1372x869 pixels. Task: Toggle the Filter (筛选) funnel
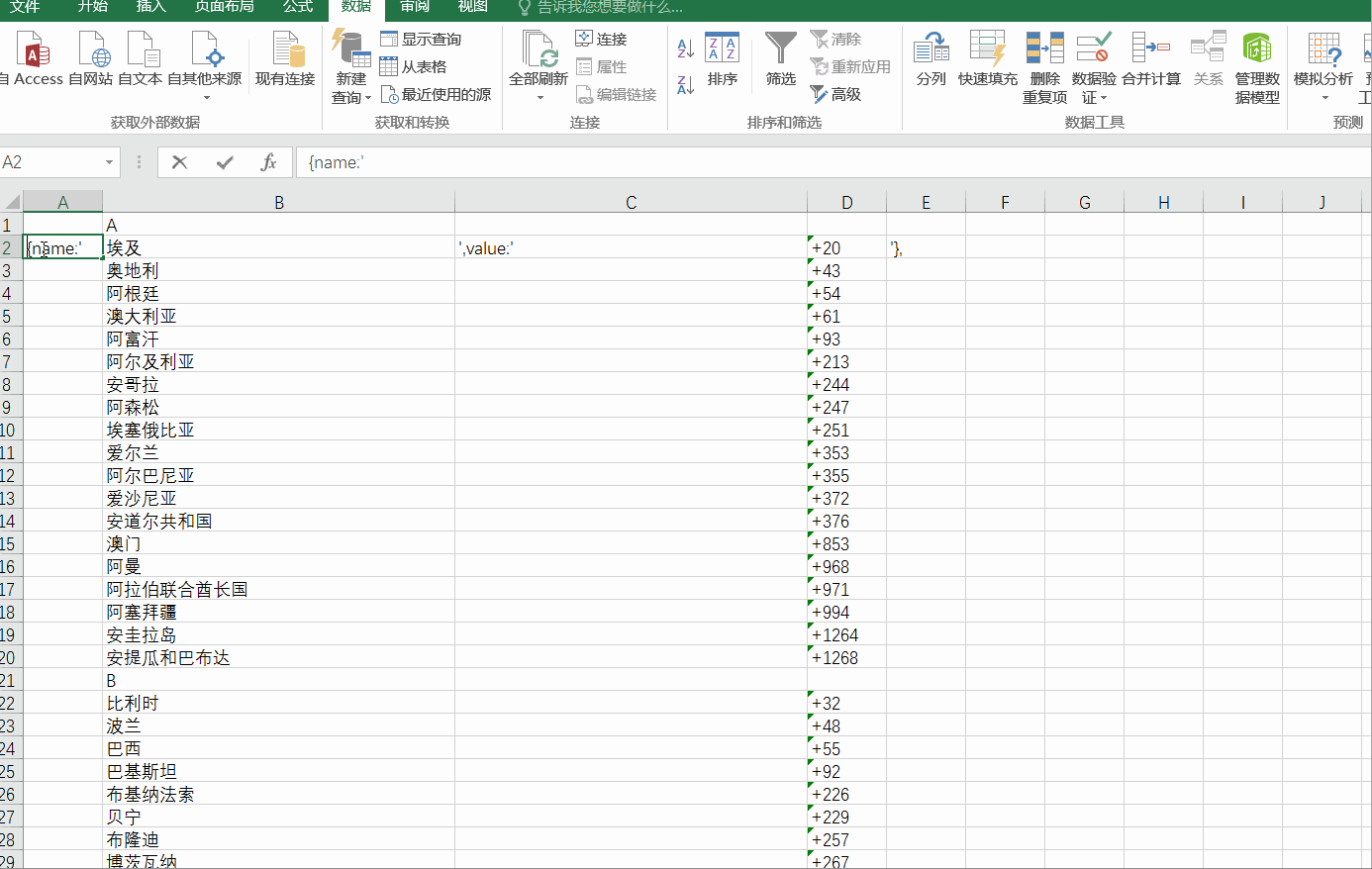tap(781, 59)
